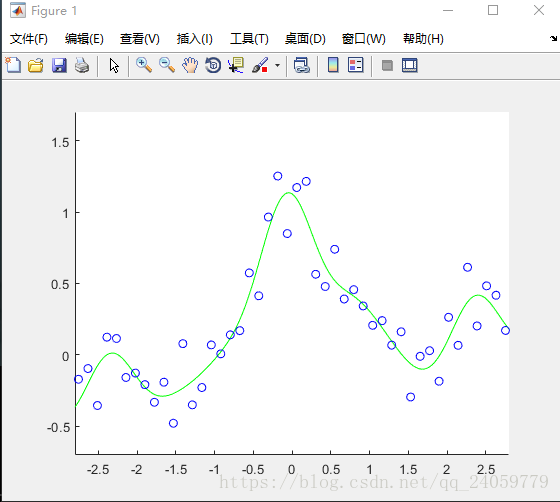
Task: Insert a legend using the toolbar icon
Action: point(356,65)
